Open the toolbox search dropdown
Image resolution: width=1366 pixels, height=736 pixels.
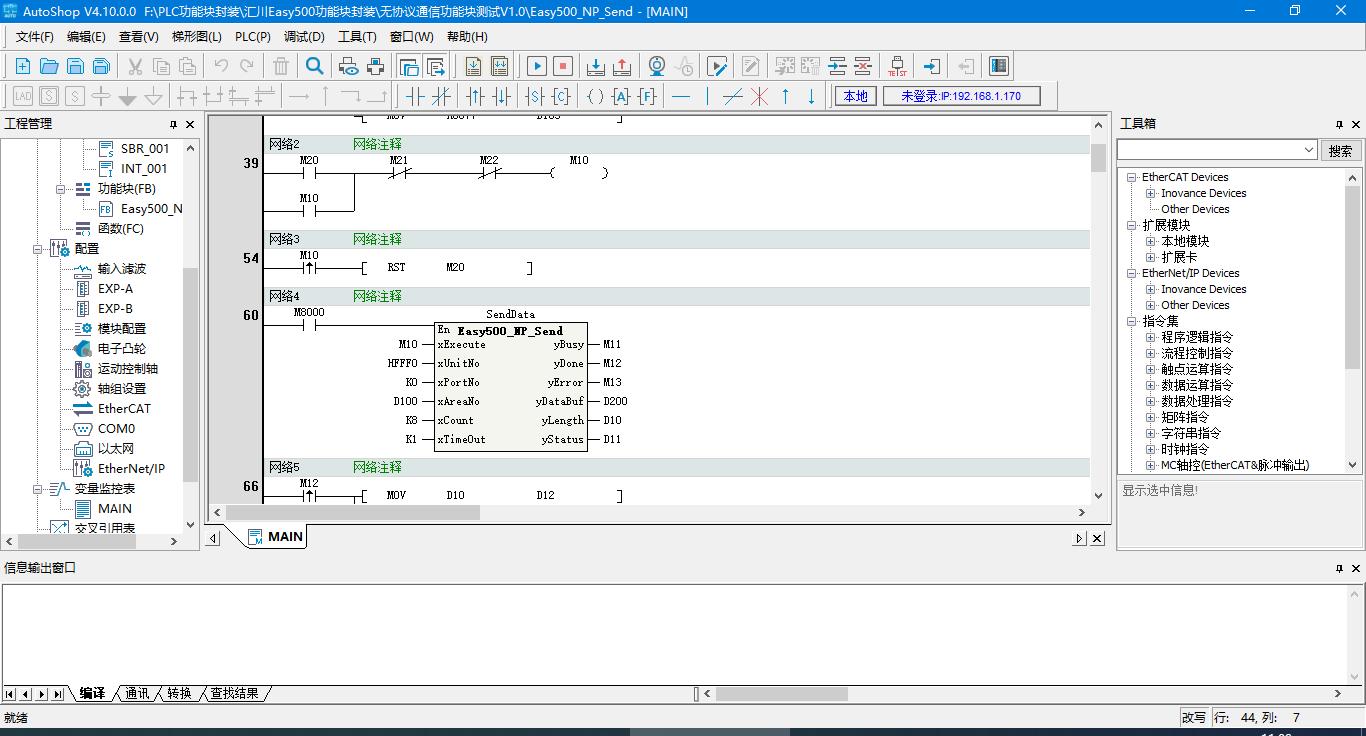coord(1308,150)
